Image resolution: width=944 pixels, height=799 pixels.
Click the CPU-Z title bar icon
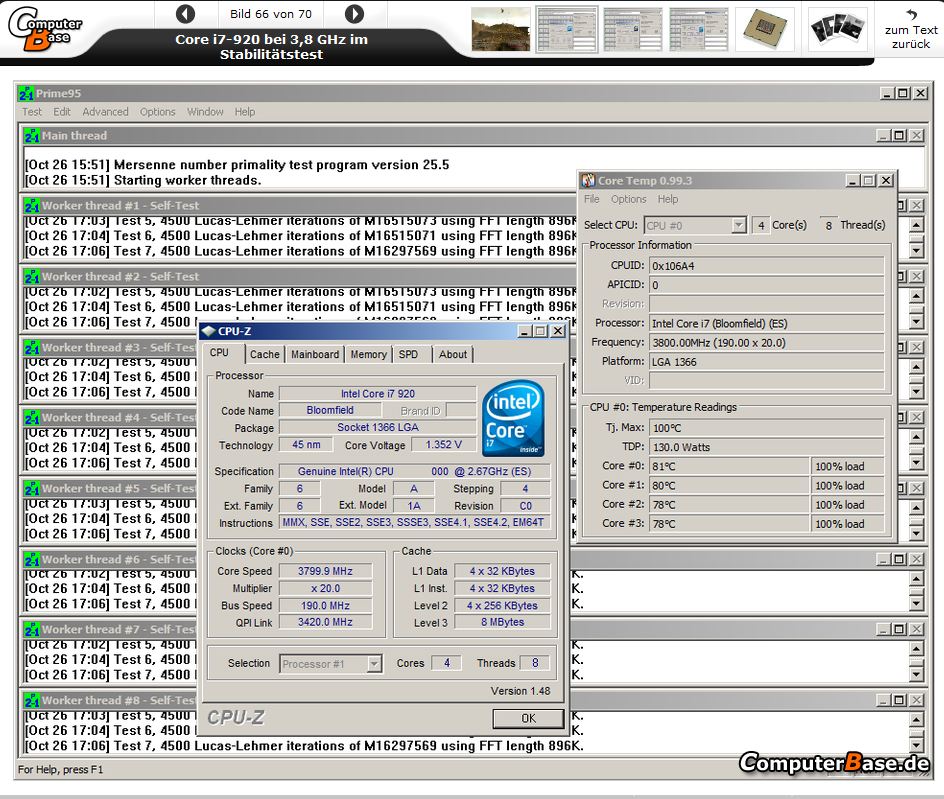209,331
